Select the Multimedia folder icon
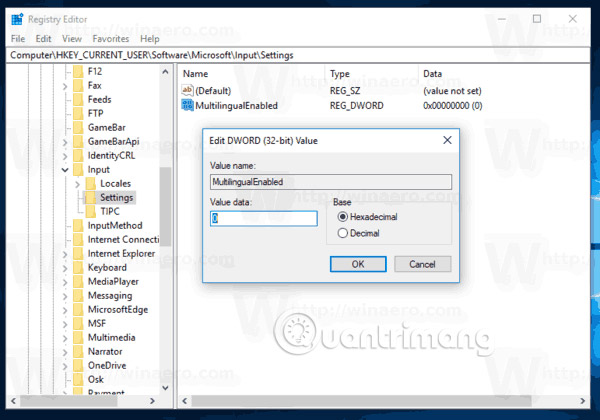 point(78,337)
